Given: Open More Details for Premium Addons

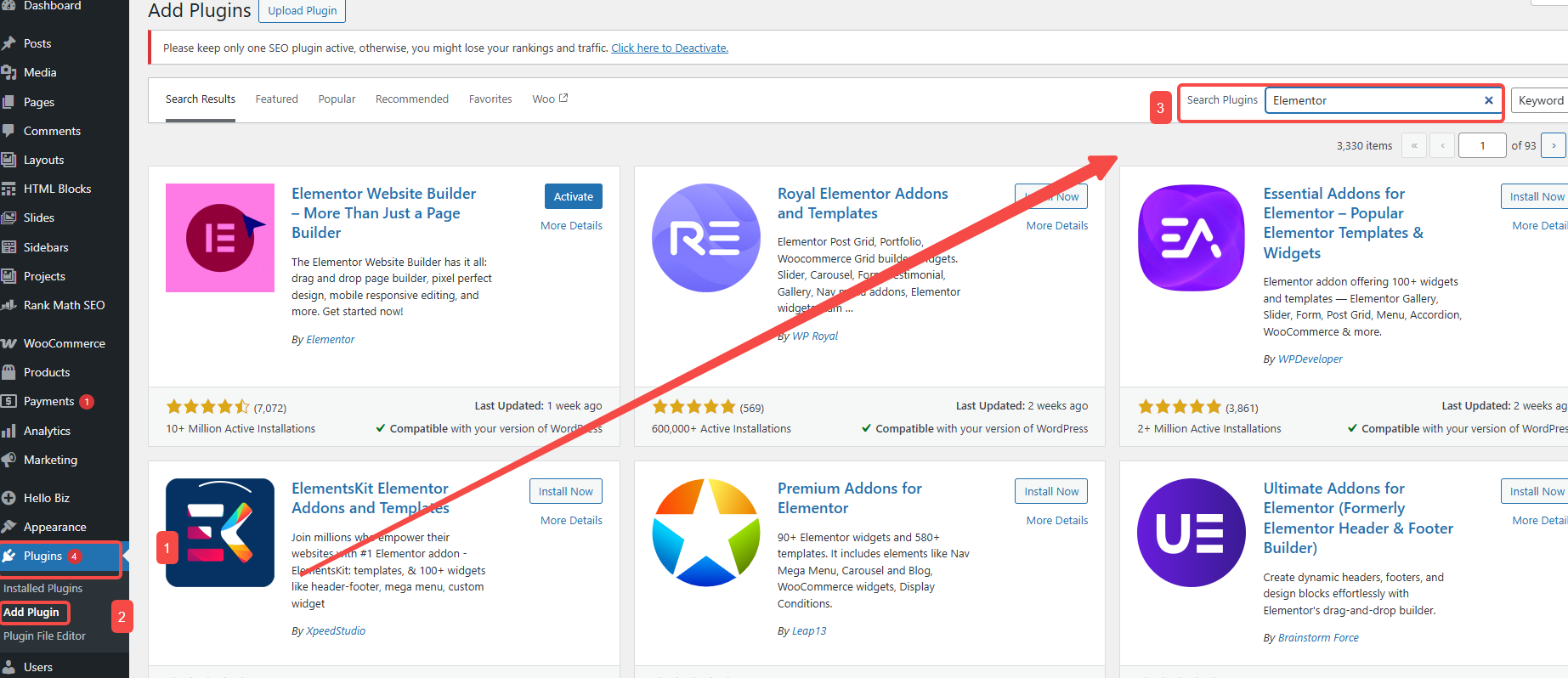Looking at the screenshot, I should [1057, 521].
